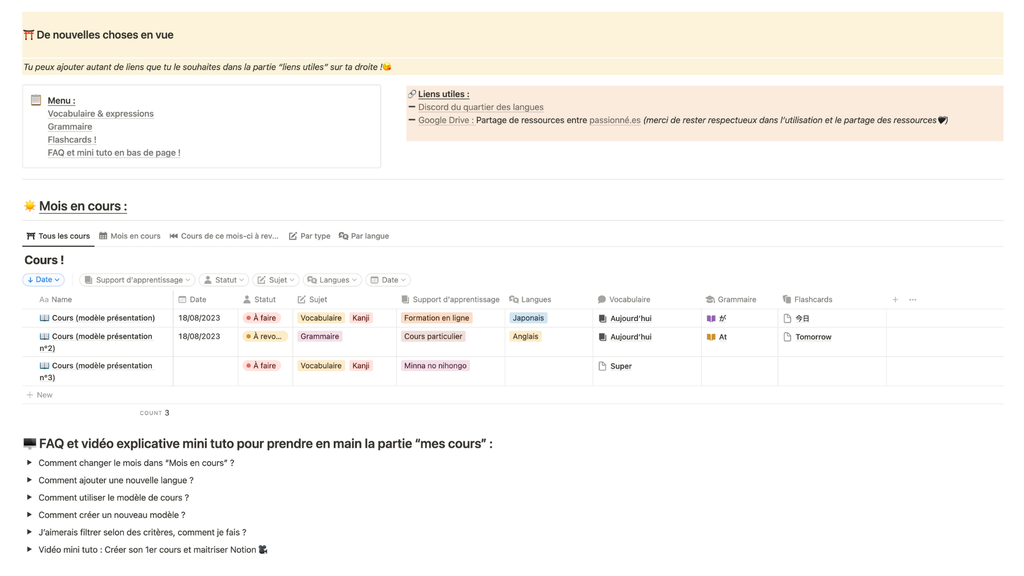Open the Discord du quartier des langues link
Viewport: 1024px width, 576px height.
pyautogui.click(x=481, y=107)
